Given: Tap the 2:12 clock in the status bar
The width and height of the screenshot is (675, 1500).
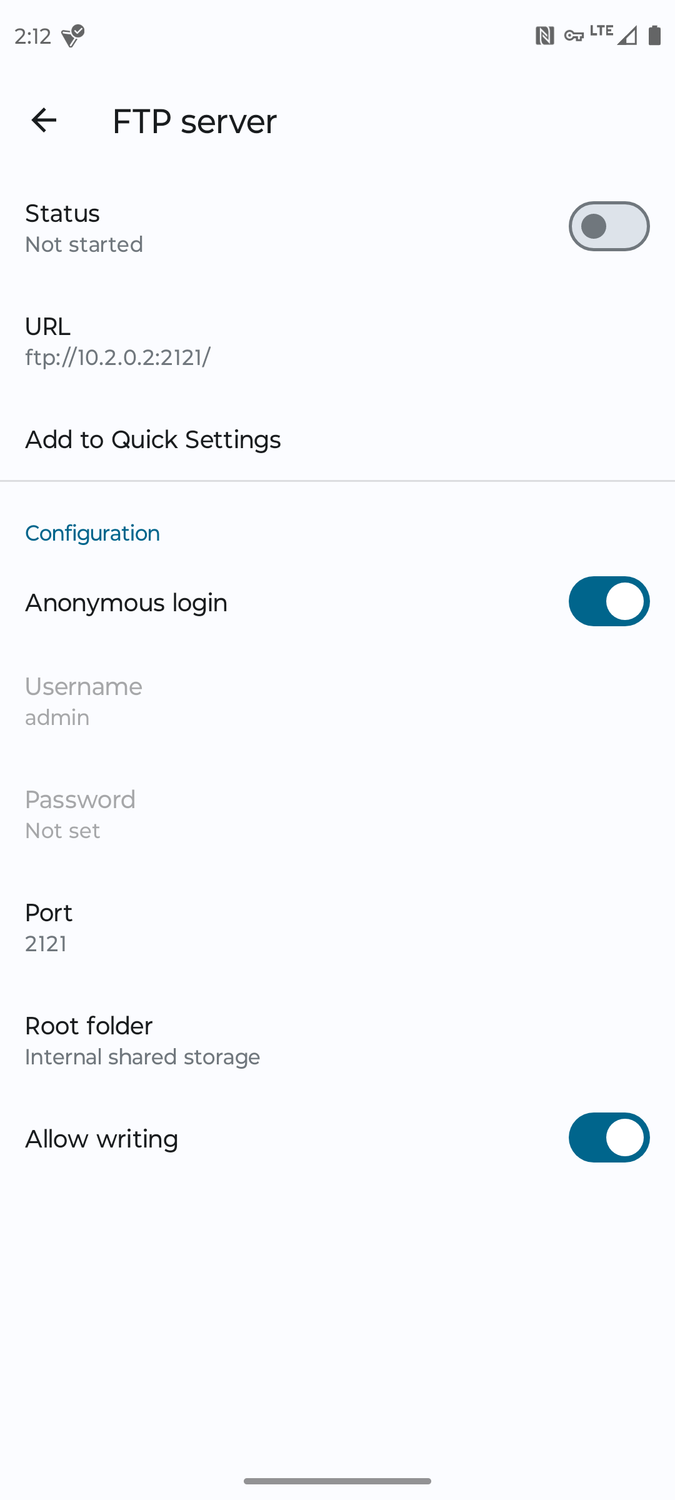Looking at the screenshot, I should pyautogui.click(x=33, y=36).
